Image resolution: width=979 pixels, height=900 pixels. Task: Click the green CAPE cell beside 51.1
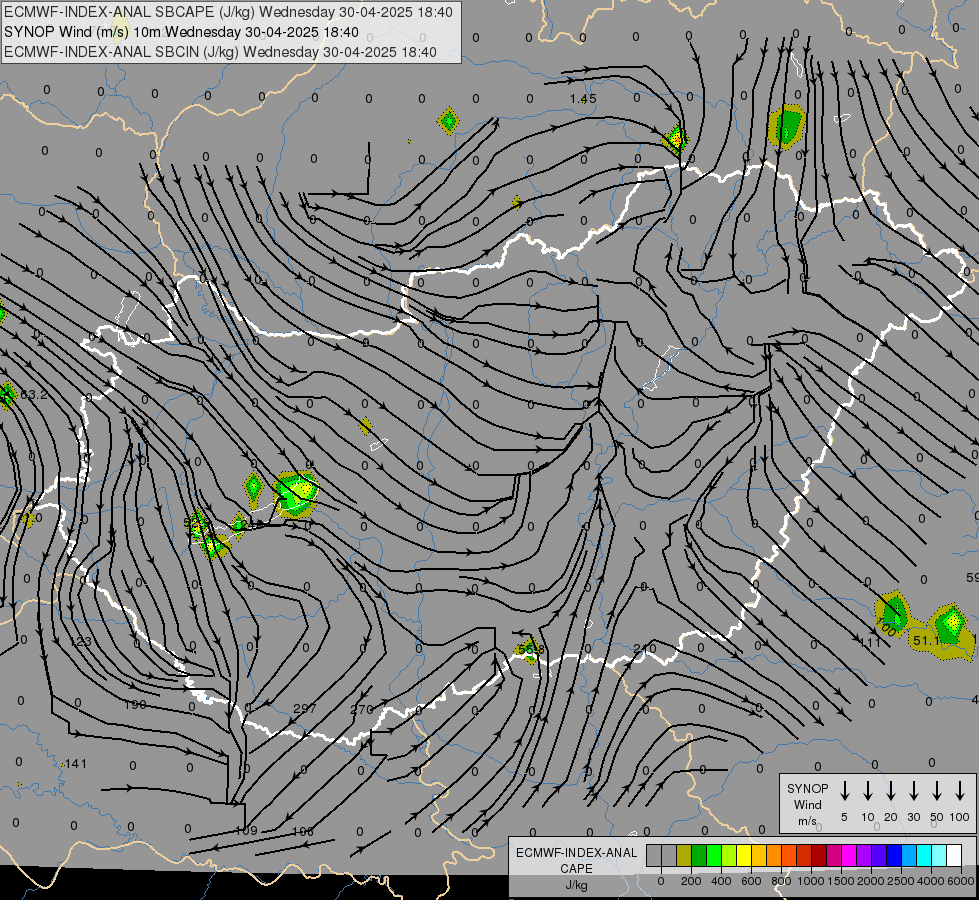[951, 626]
